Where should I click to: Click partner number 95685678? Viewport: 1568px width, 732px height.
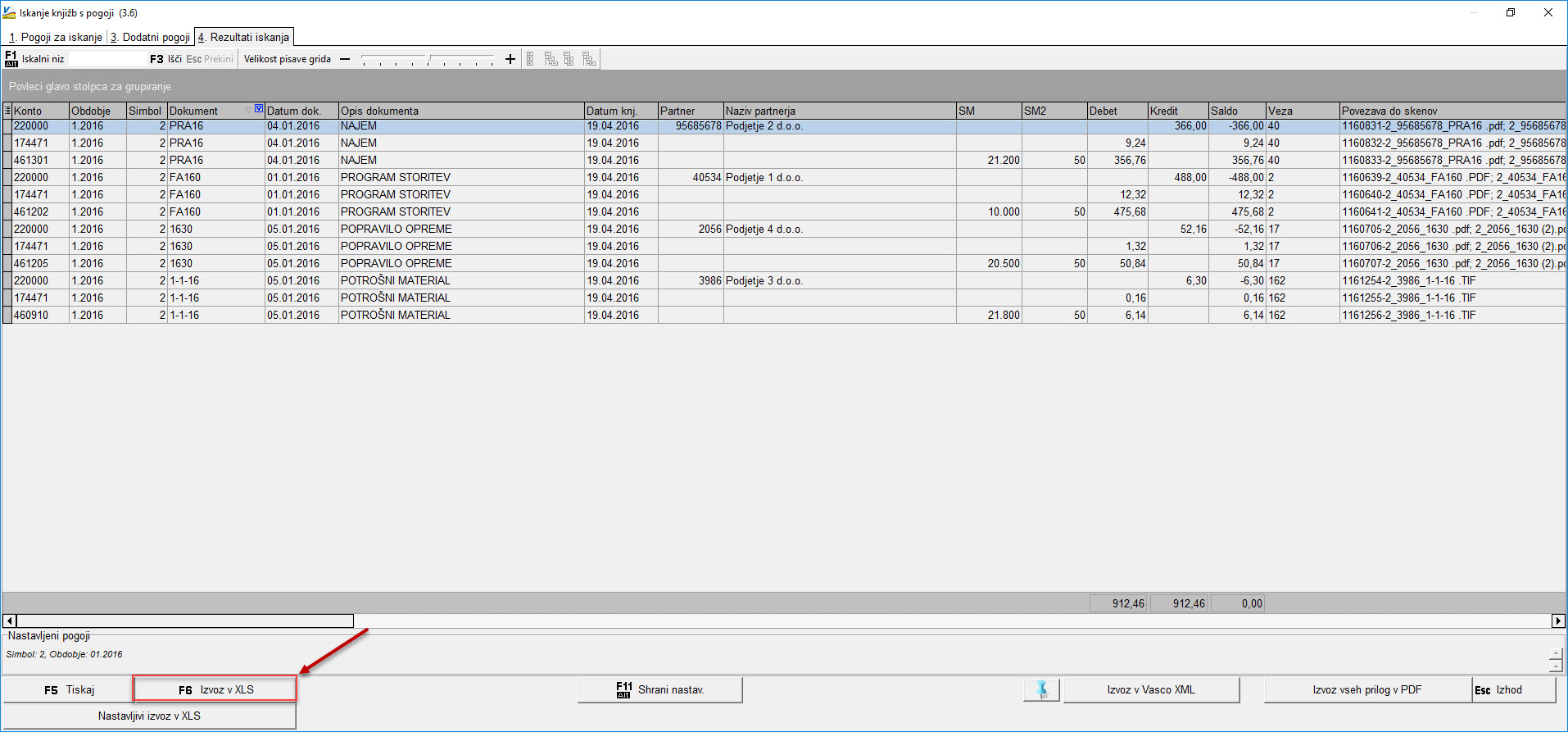point(691,126)
